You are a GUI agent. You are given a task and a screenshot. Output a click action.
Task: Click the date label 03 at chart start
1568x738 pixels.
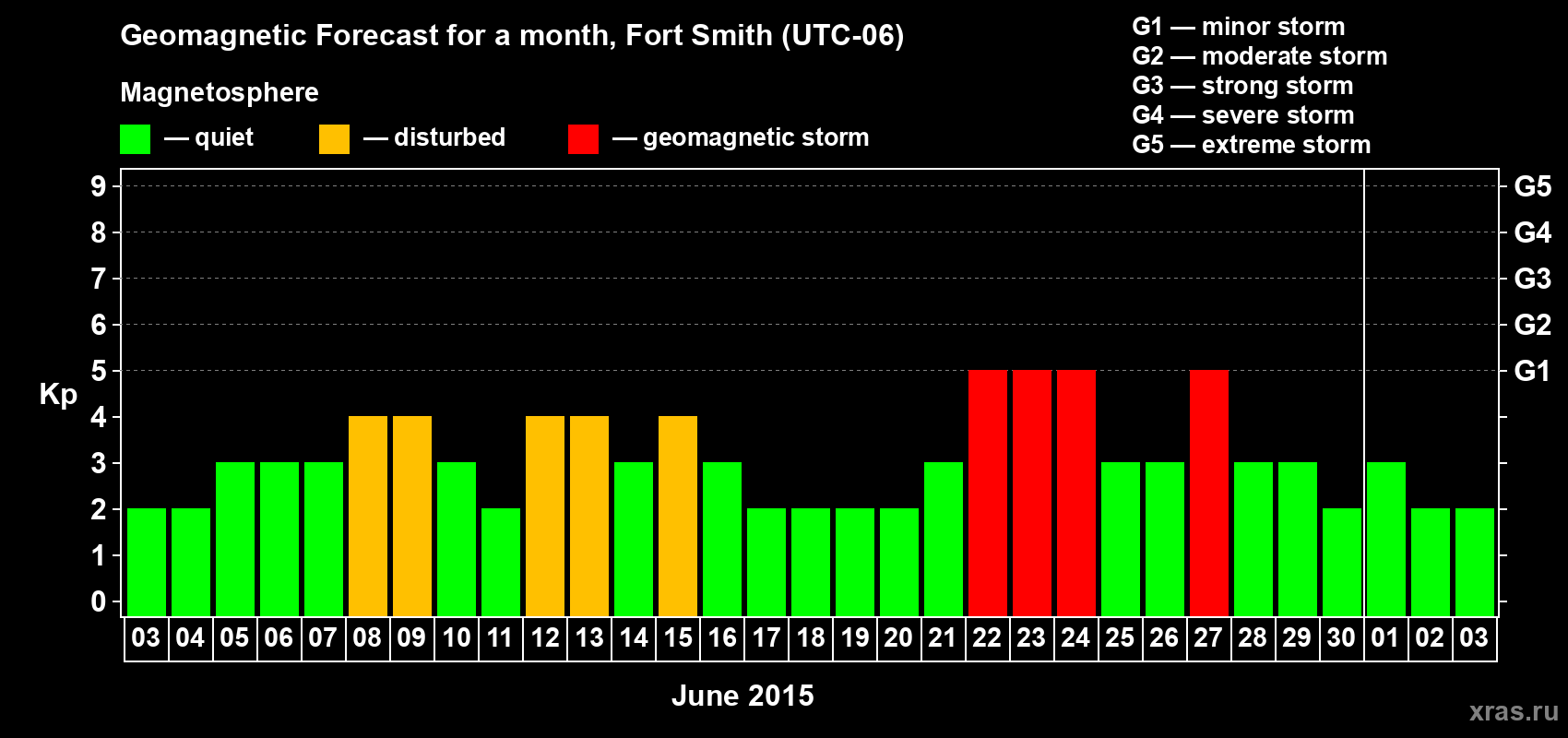pos(146,637)
